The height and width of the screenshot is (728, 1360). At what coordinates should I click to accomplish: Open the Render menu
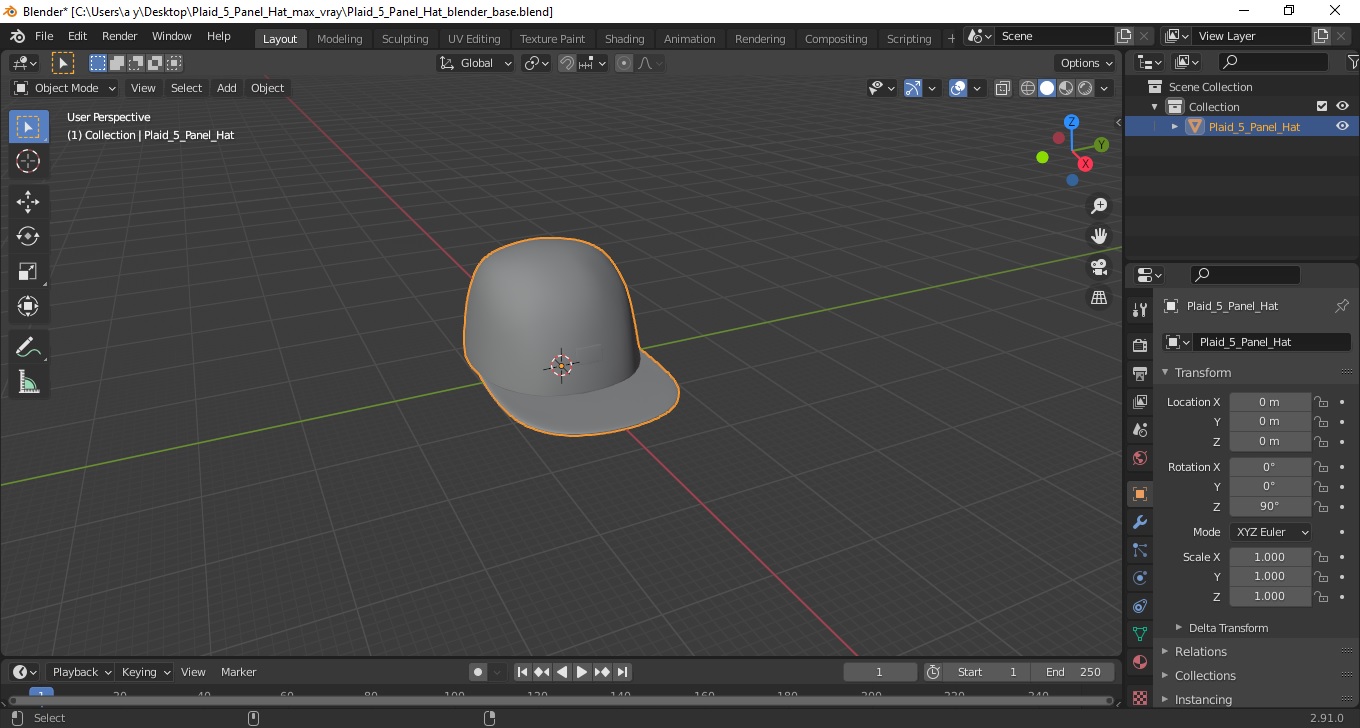click(120, 36)
